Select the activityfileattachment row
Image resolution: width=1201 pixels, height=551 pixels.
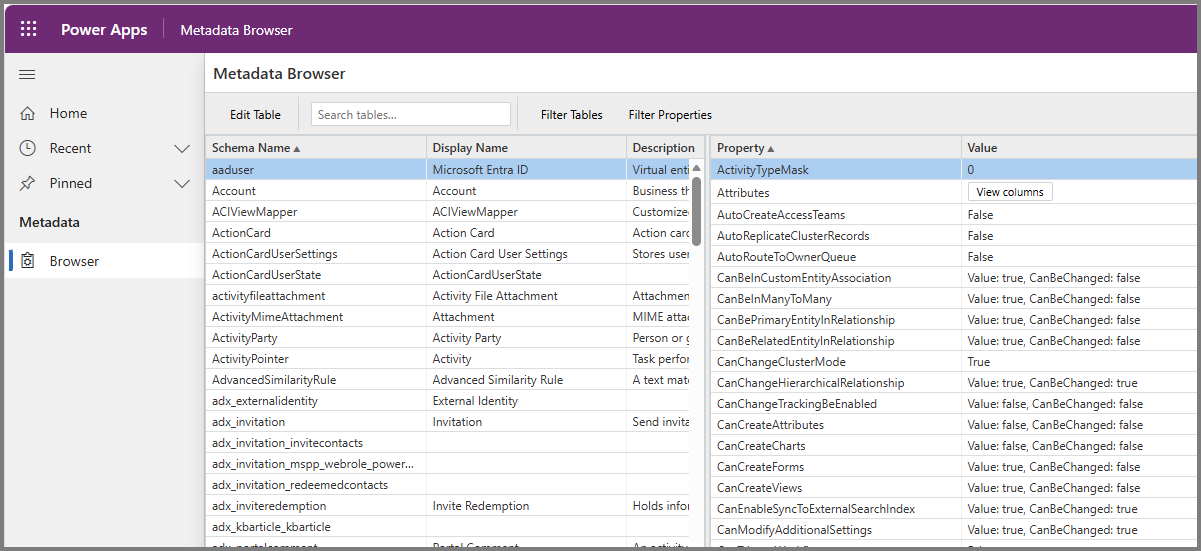pyautogui.click(x=447, y=296)
